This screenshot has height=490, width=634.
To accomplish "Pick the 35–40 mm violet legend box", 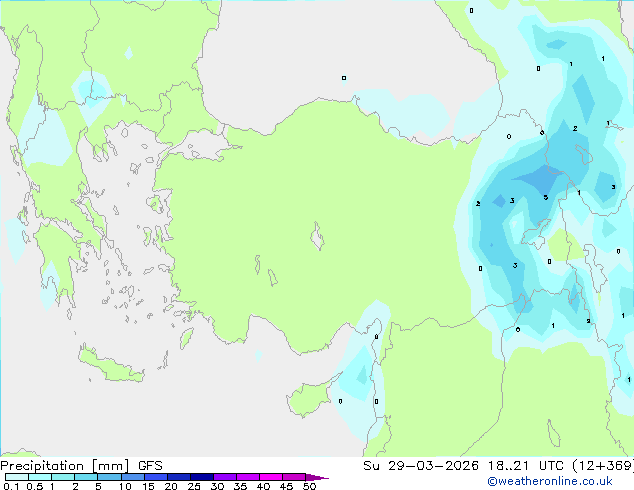I will pyautogui.click(x=248, y=477).
